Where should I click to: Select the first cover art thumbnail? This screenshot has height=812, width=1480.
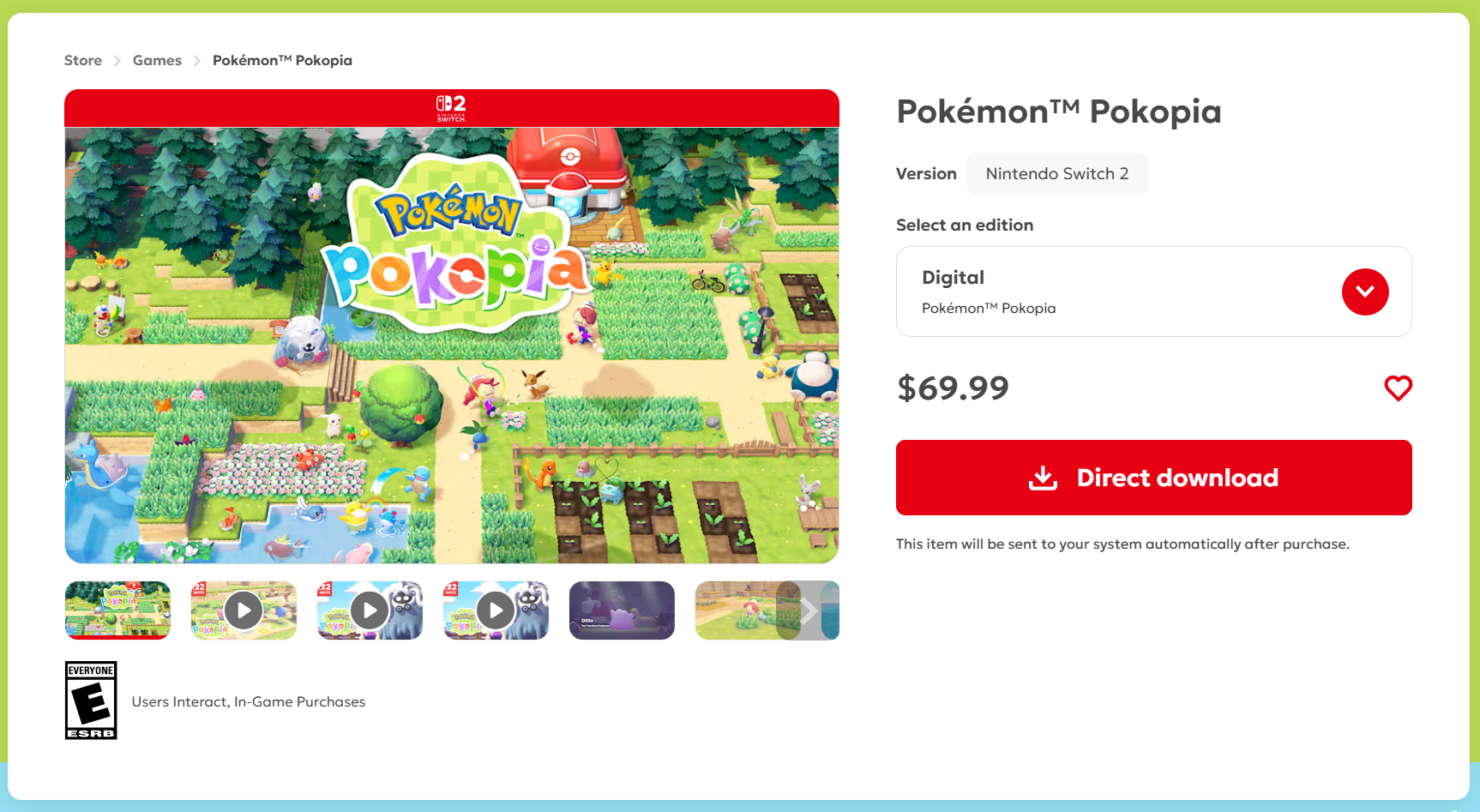click(117, 611)
